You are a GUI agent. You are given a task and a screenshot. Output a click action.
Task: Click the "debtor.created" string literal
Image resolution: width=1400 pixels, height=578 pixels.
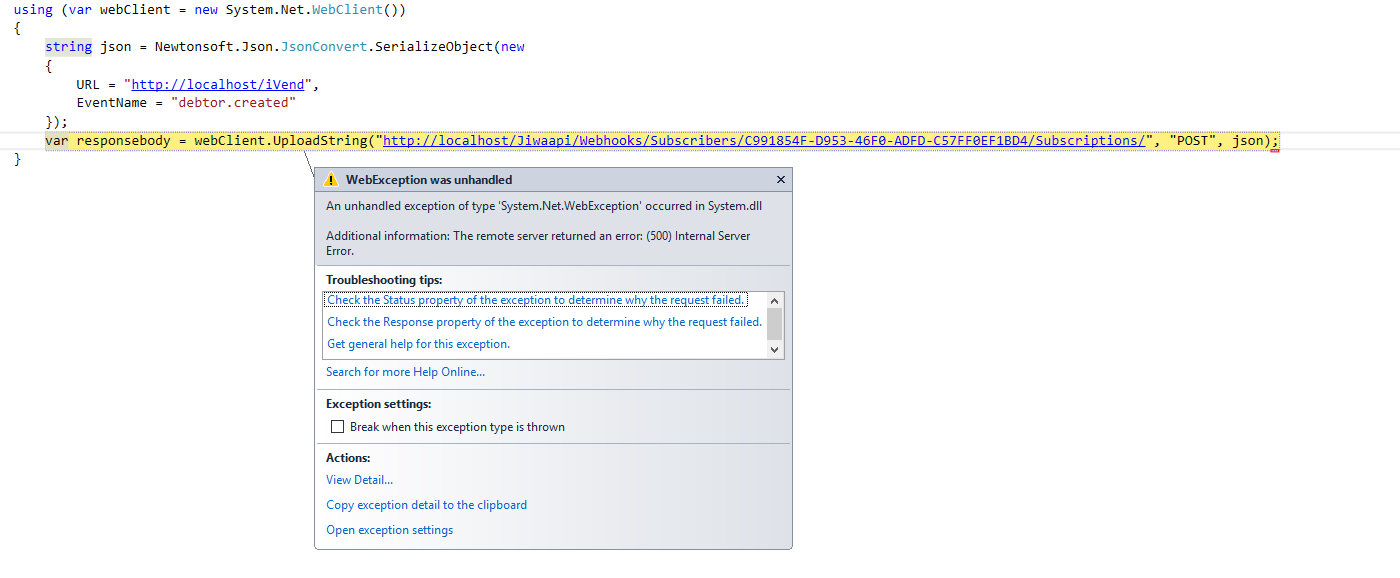click(x=233, y=103)
